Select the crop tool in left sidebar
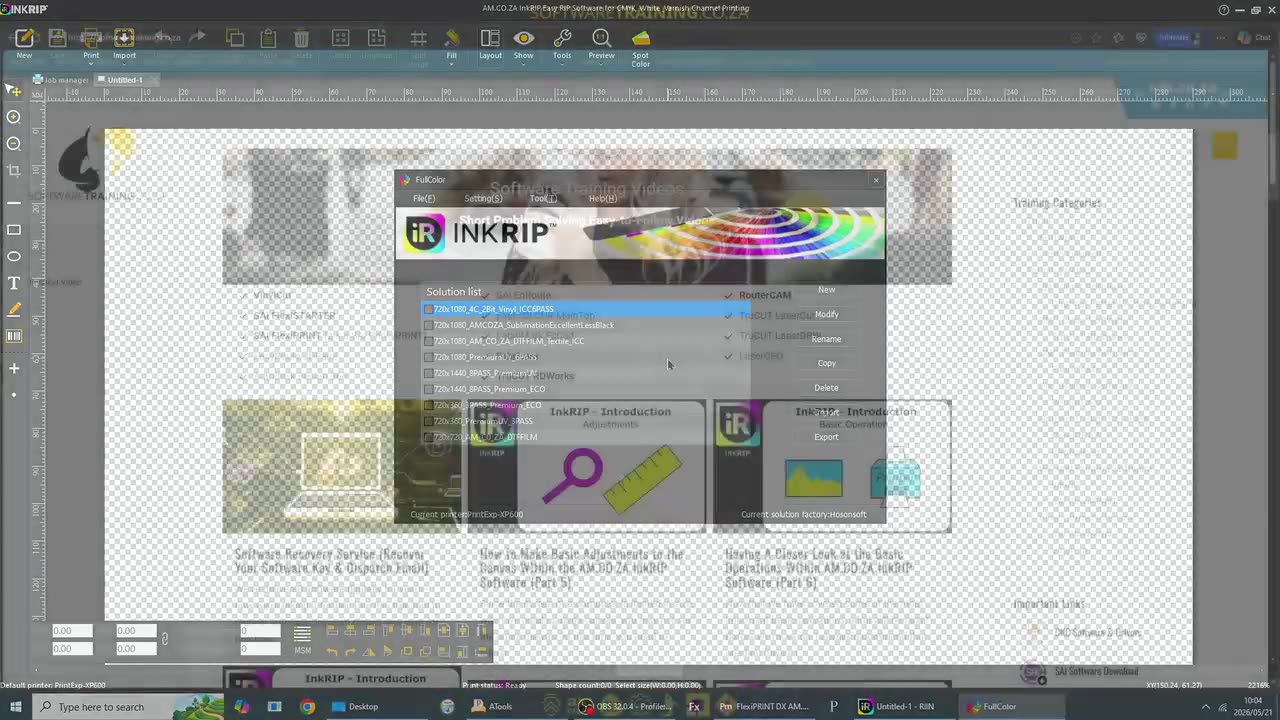The image size is (1280, 720). 14,171
